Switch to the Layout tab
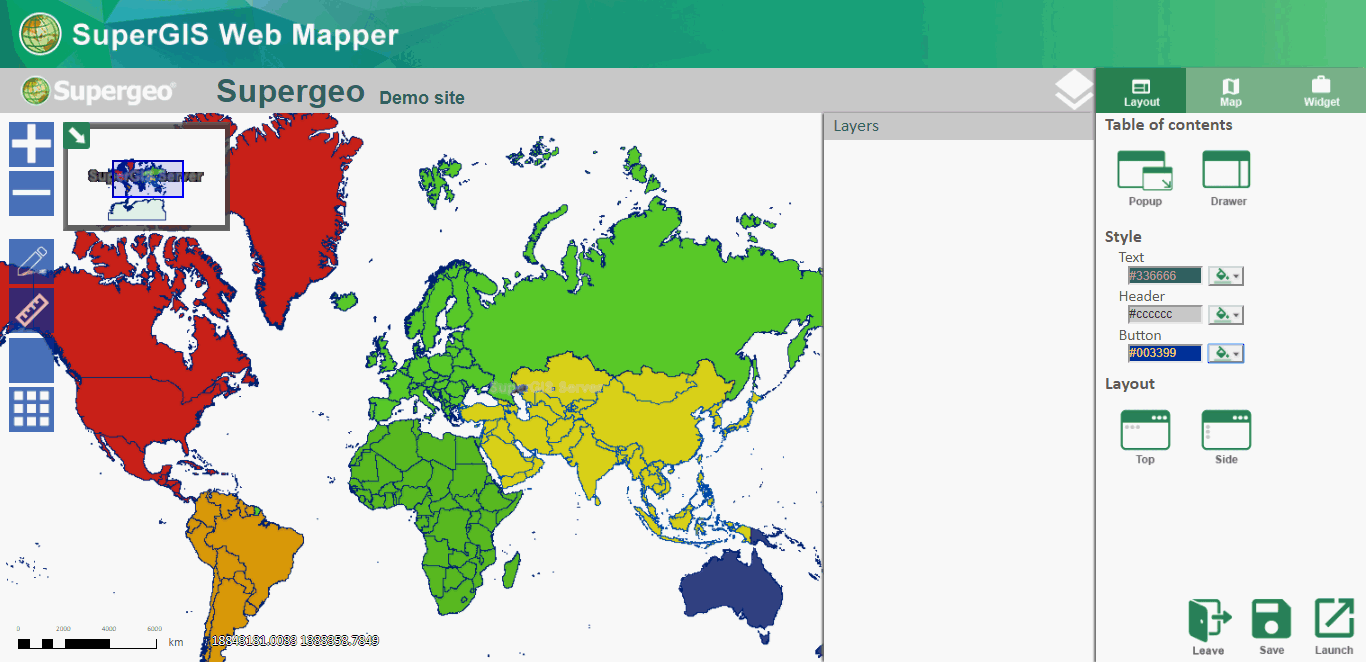 (1141, 91)
